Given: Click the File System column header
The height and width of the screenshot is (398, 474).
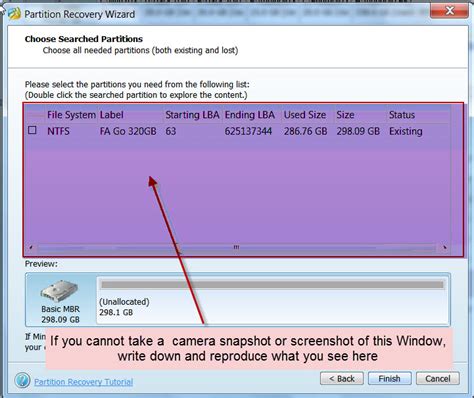Looking at the screenshot, I should click(x=71, y=115).
